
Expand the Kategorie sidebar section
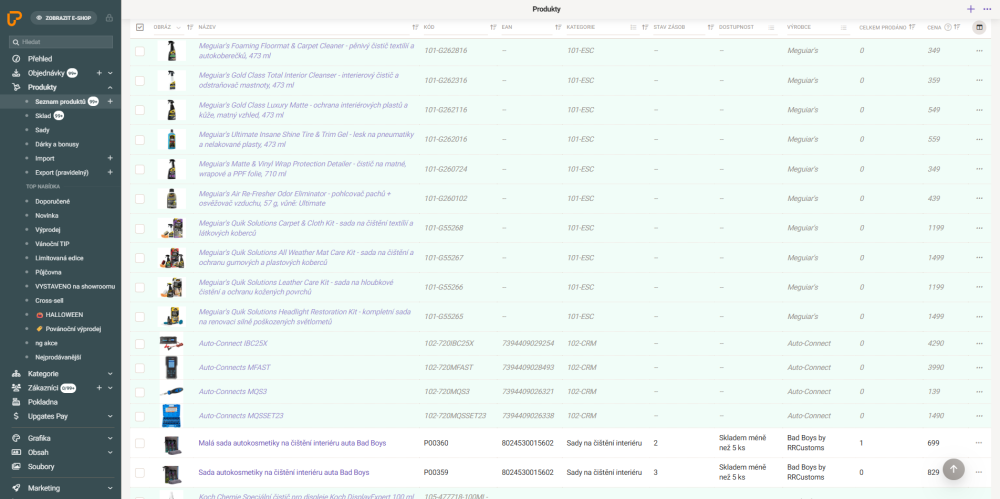click(110, 373)
